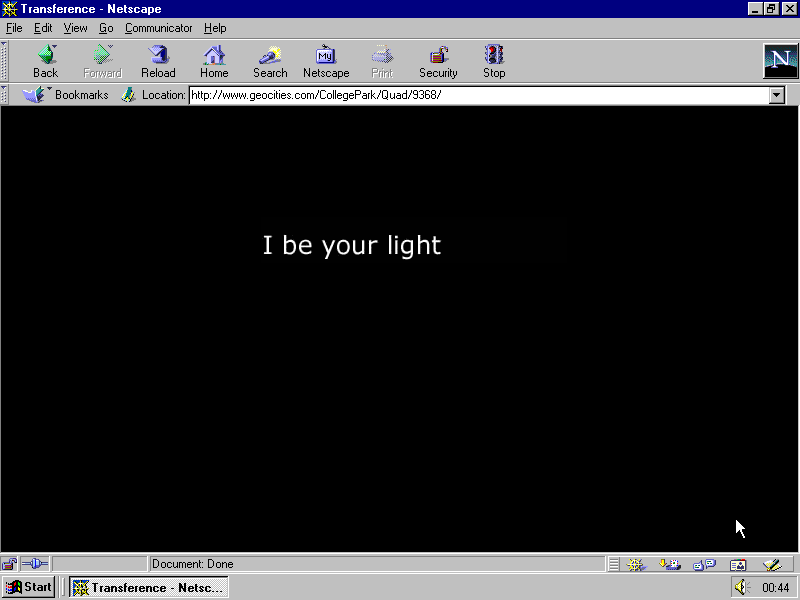Click the status bar security lock icon
The height and width of the screenshot is (600, 800).
(9, 564)
